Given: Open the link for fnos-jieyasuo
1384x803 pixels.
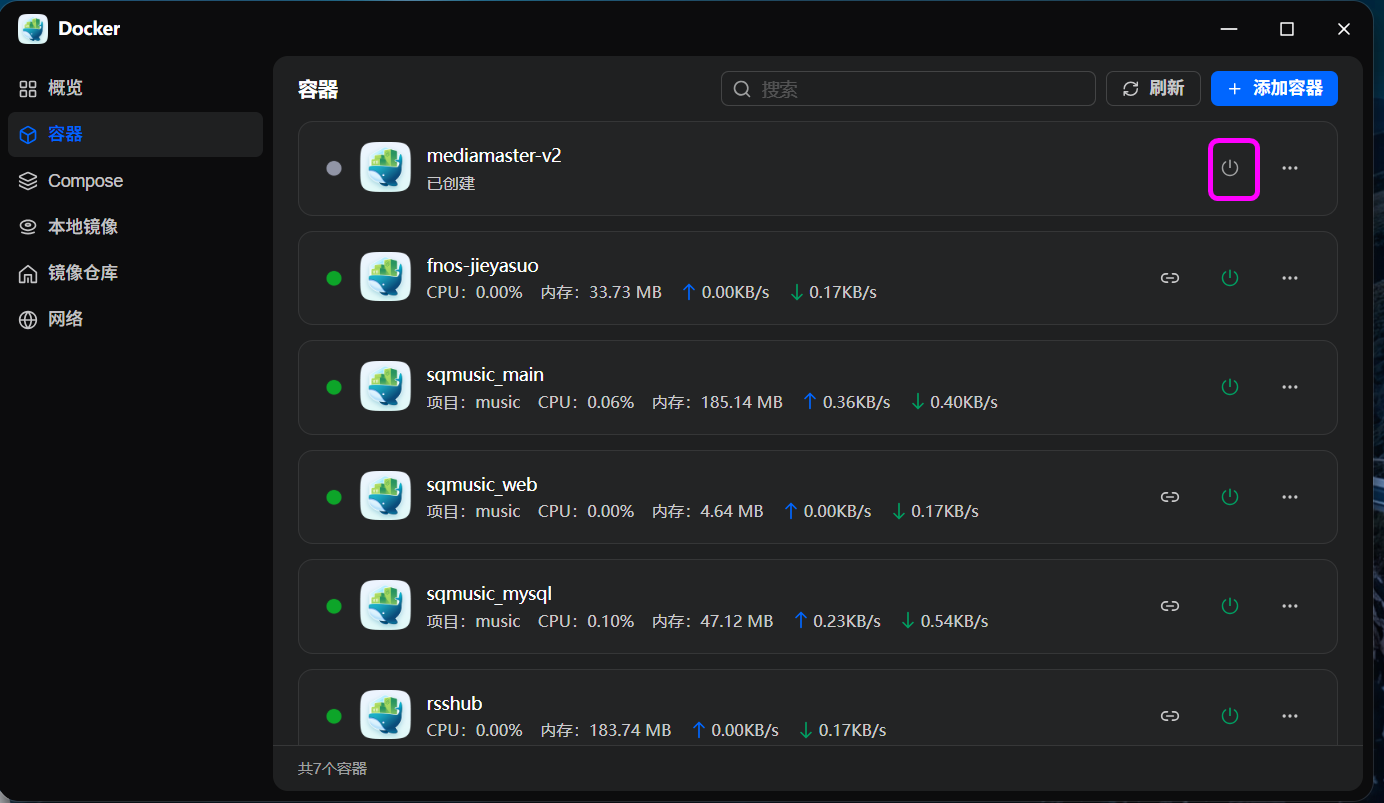Looking at the screenshot, I should click(1170, 278).
